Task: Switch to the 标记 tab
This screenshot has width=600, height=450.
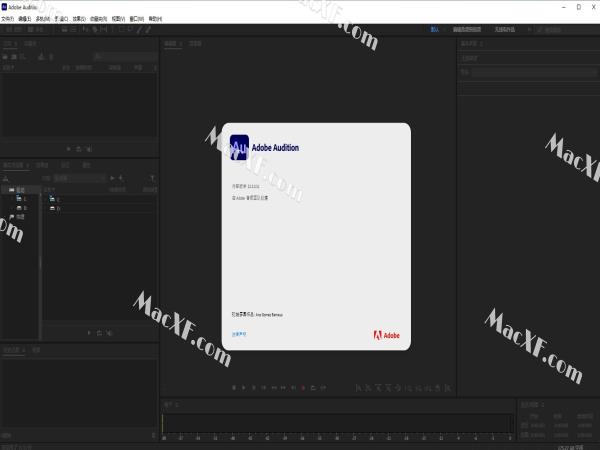Action: click(65, 165)
